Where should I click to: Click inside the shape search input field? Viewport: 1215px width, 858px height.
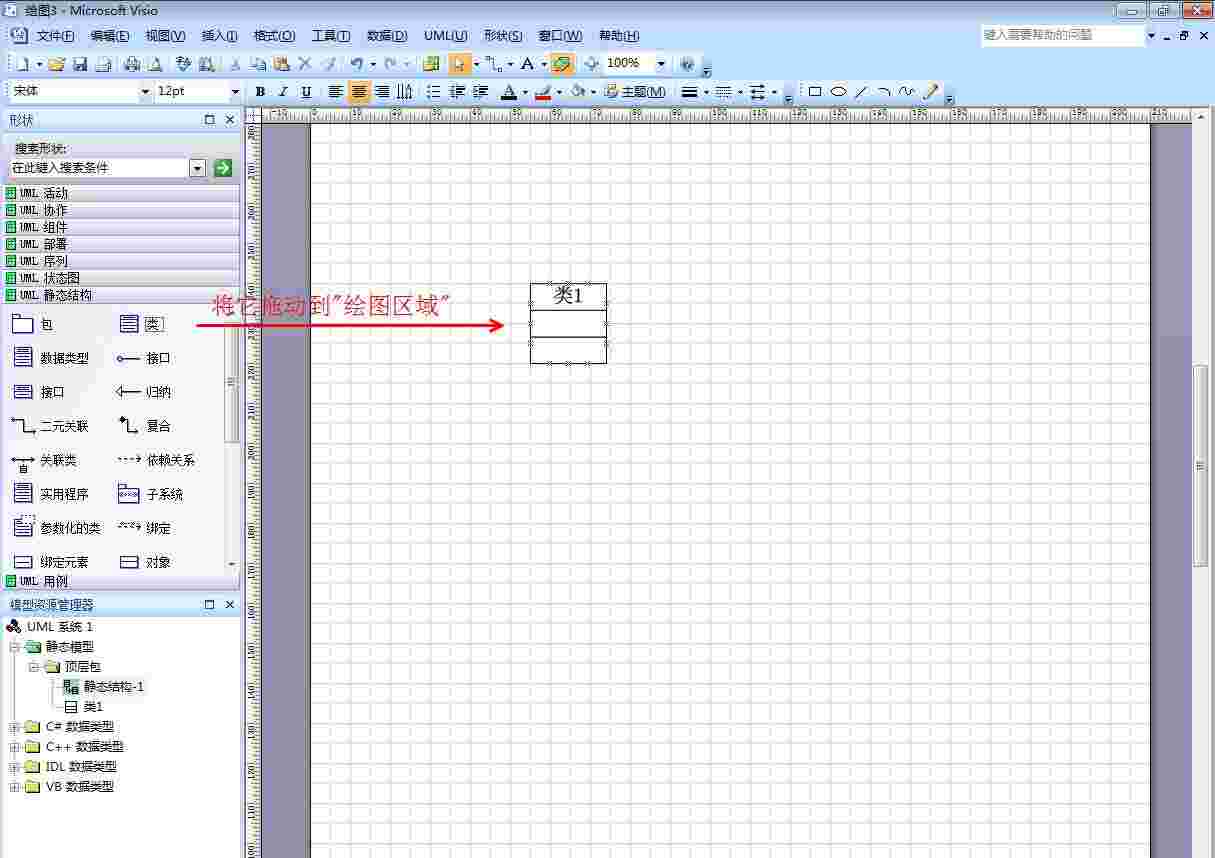point(100,167)
